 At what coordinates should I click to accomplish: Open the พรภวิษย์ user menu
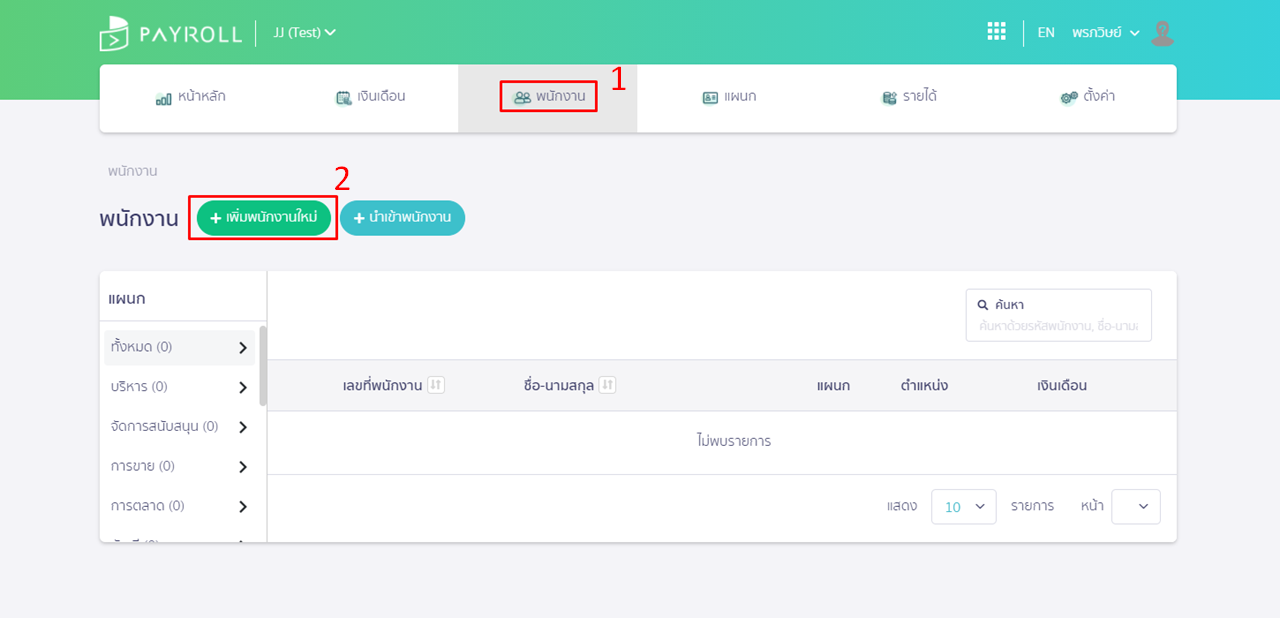(1106, 32)
